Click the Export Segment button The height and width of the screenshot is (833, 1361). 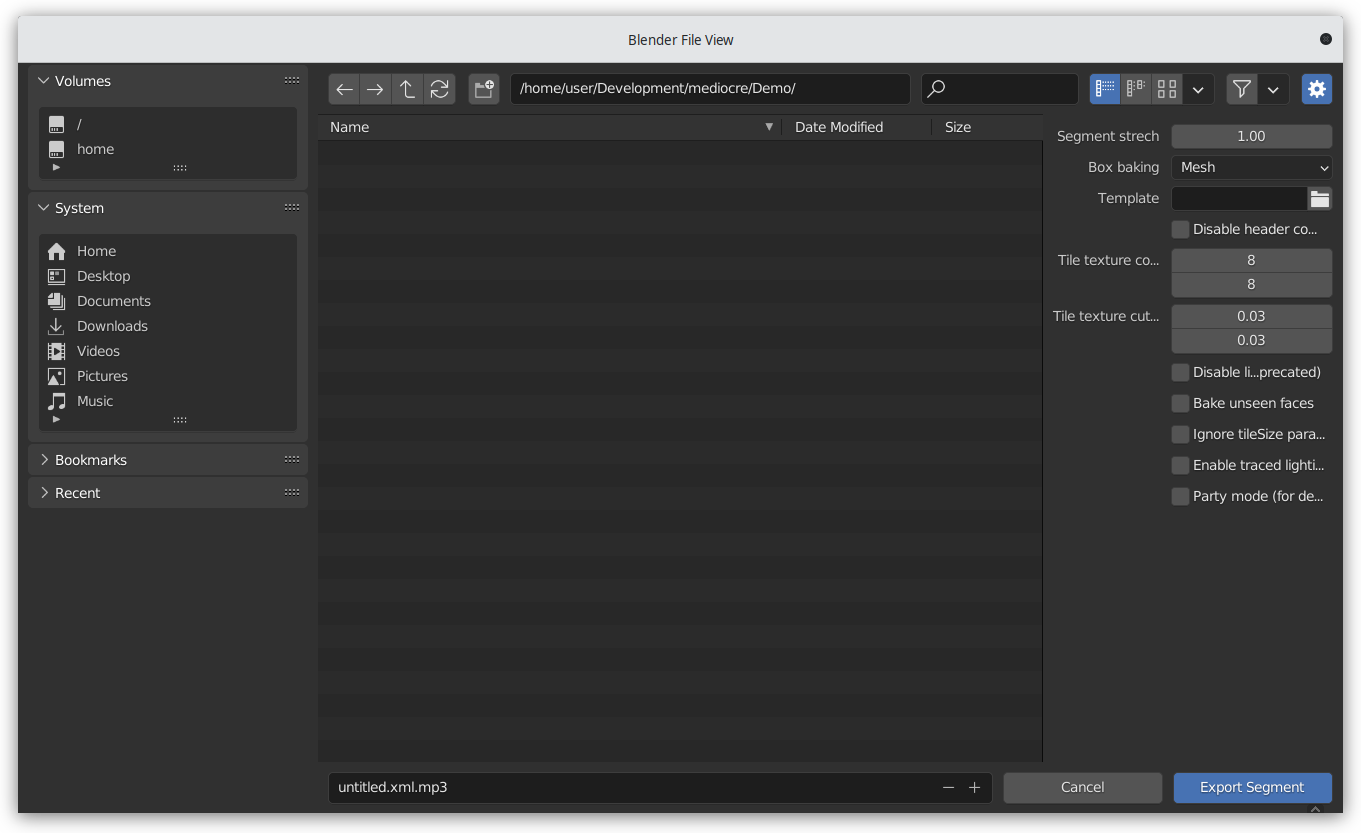[x=1252, y=787]
